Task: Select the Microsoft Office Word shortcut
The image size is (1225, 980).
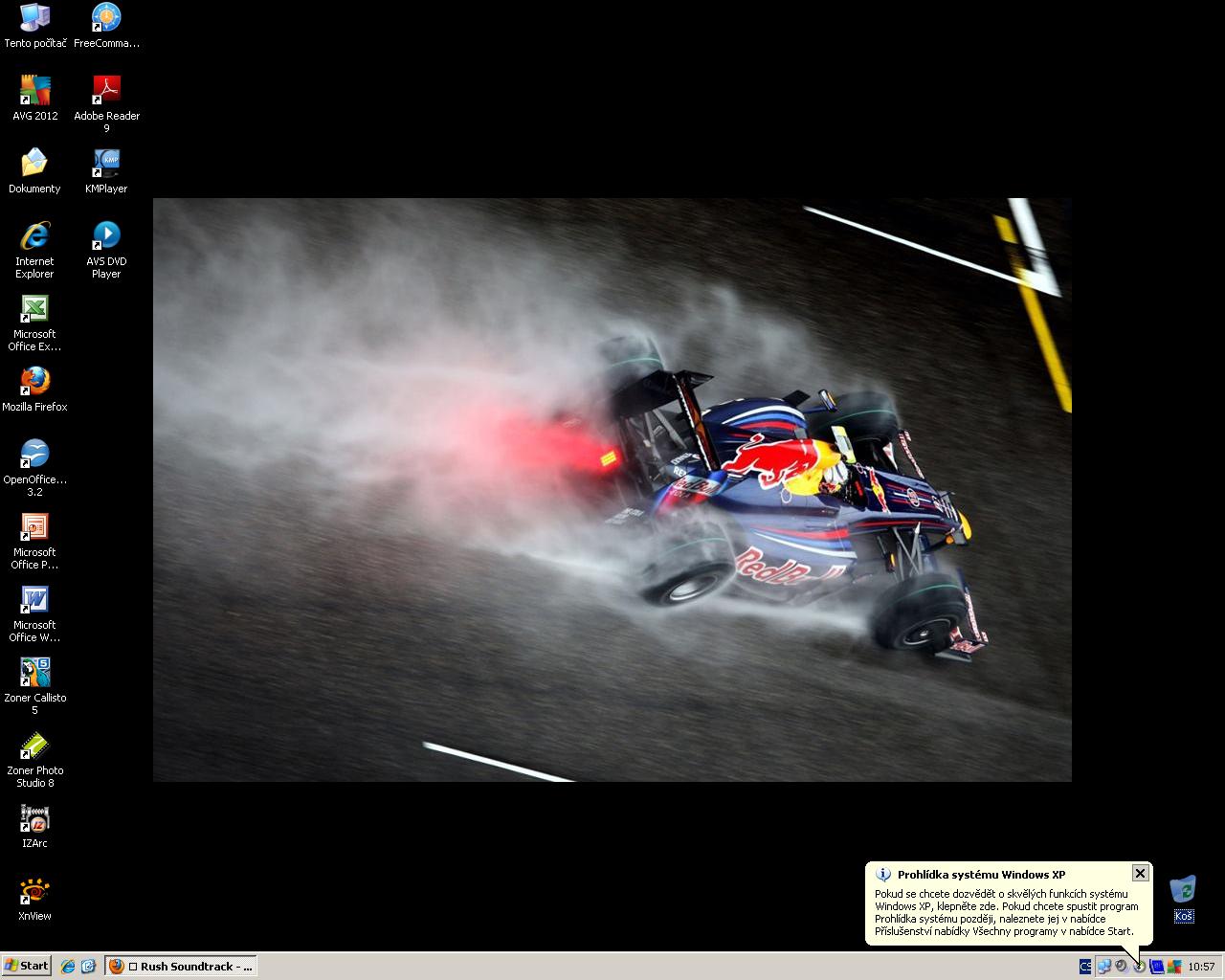Action: pos(35,612)
